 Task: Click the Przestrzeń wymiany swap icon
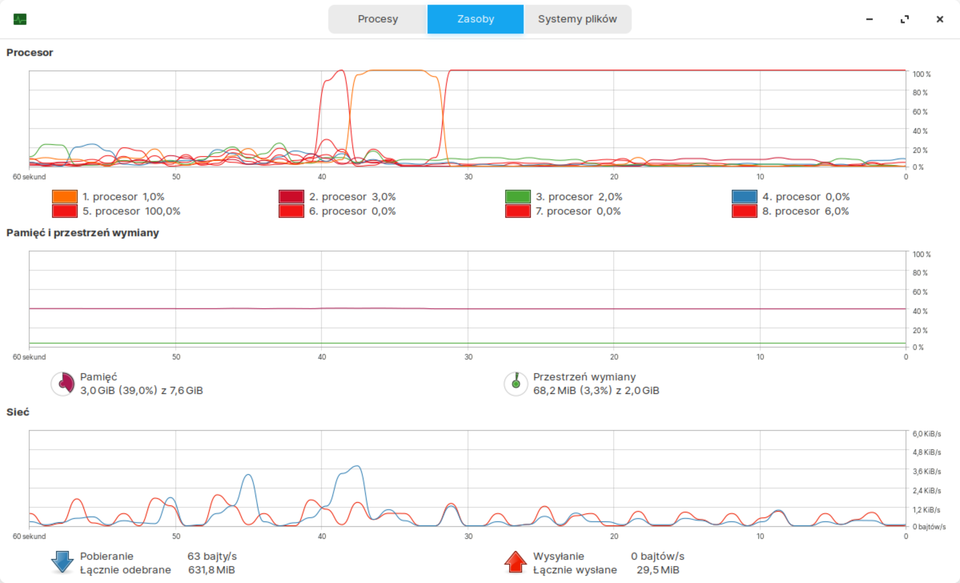click(516, 383)
